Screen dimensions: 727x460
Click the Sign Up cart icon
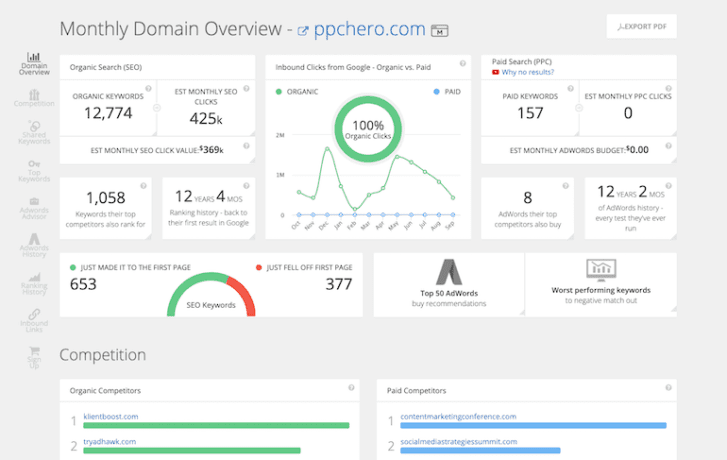tap(34, 351)
